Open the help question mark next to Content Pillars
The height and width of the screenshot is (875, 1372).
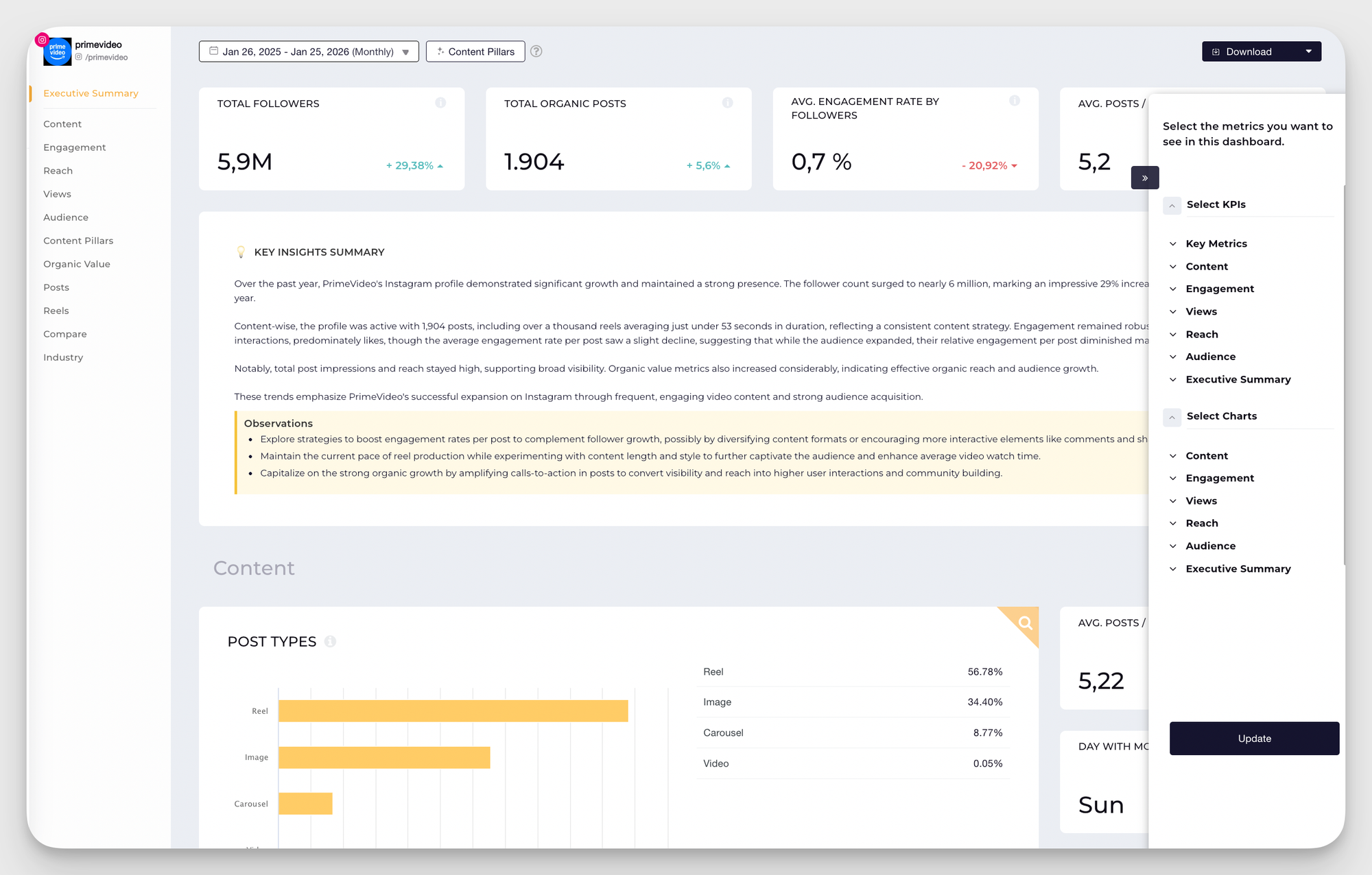pos(536,51)
